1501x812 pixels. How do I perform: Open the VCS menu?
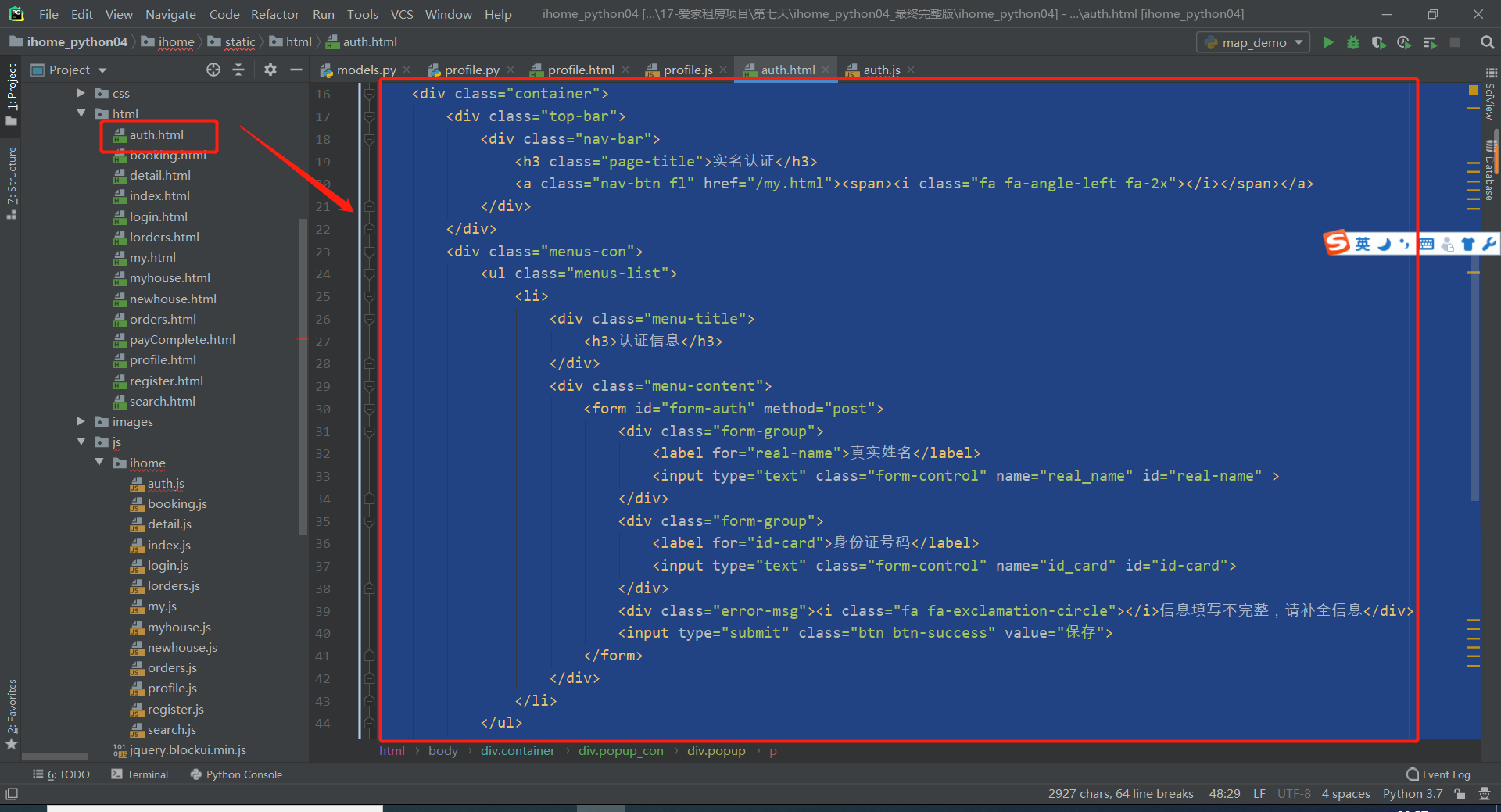pos(402,14)
